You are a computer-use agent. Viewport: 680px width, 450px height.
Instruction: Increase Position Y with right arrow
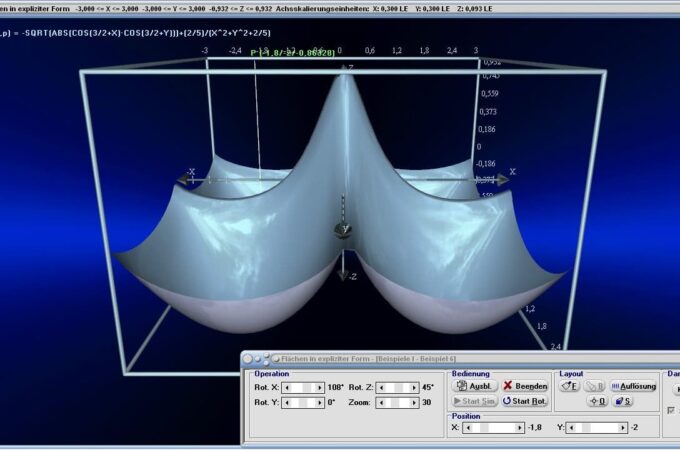point(623,427)
